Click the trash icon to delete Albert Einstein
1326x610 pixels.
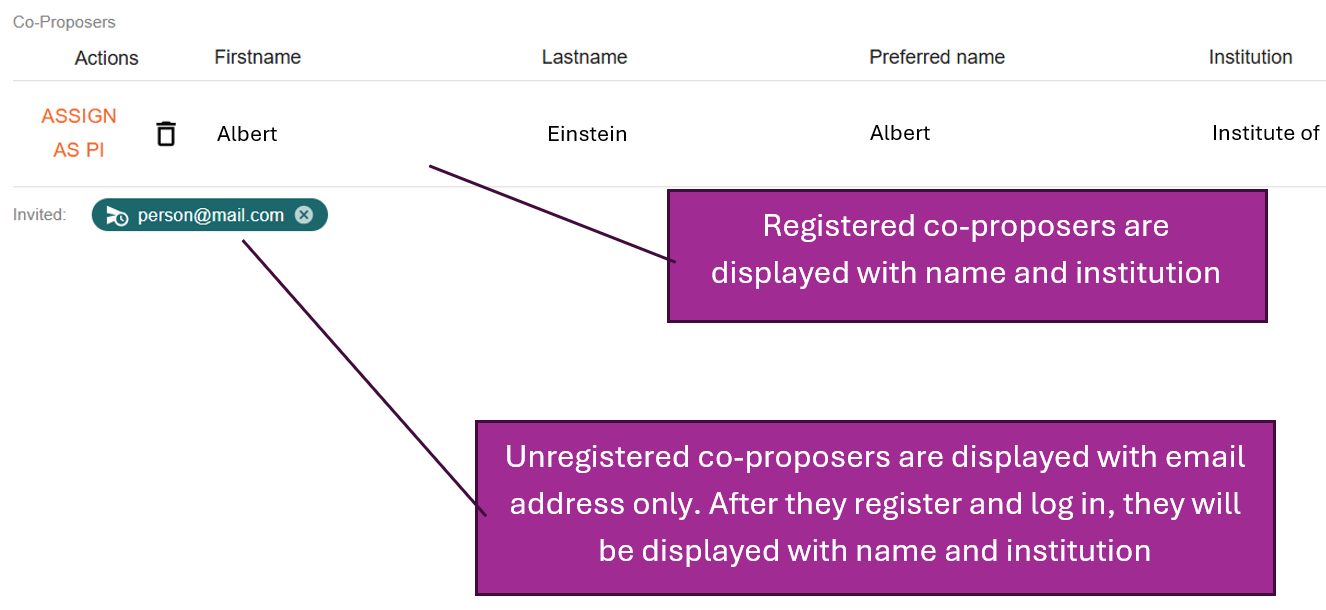[166, 133]
